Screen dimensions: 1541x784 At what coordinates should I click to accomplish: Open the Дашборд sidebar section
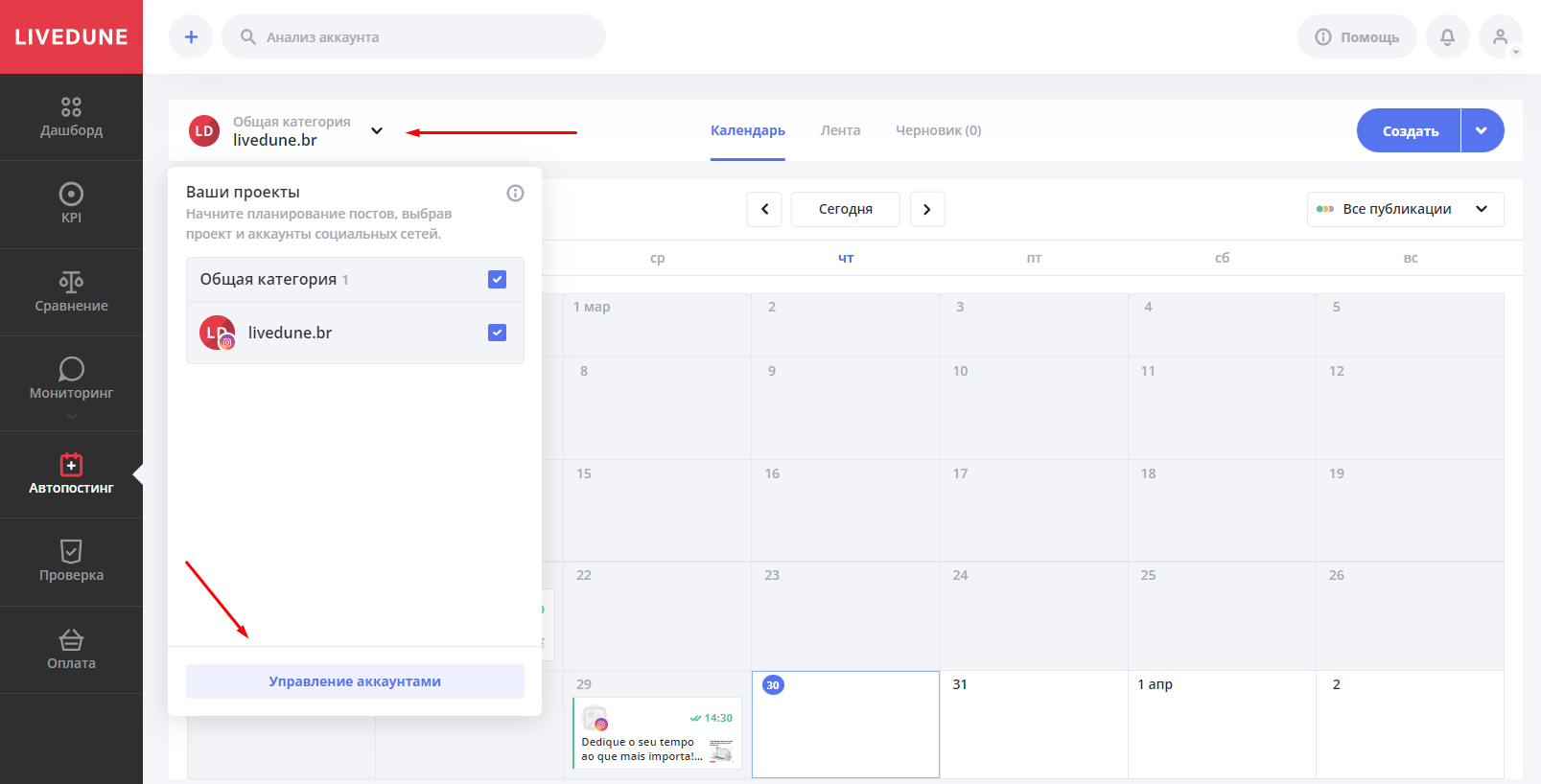pos(71,117)
